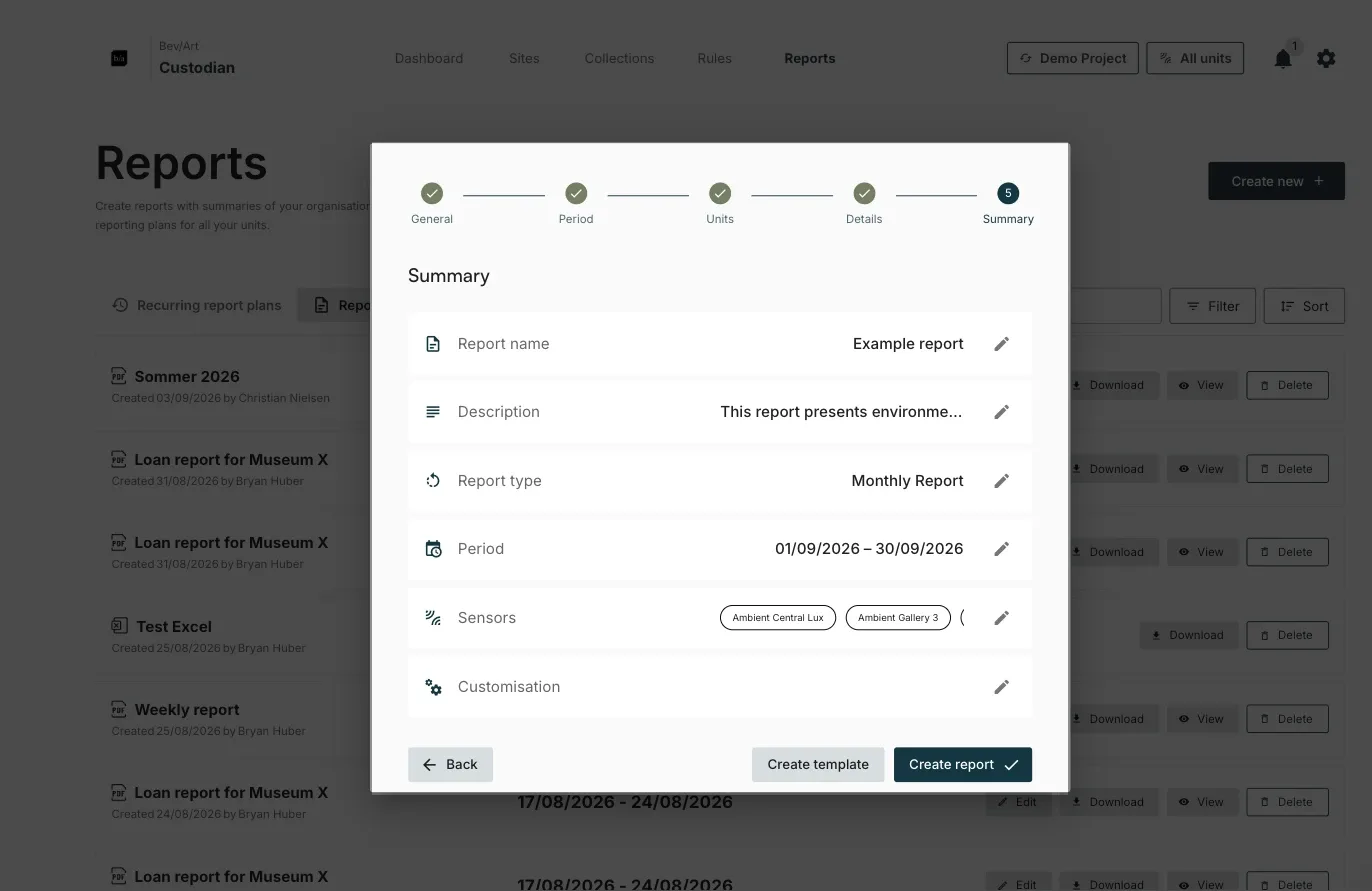Open the Sort options

tap(1304, 306)
